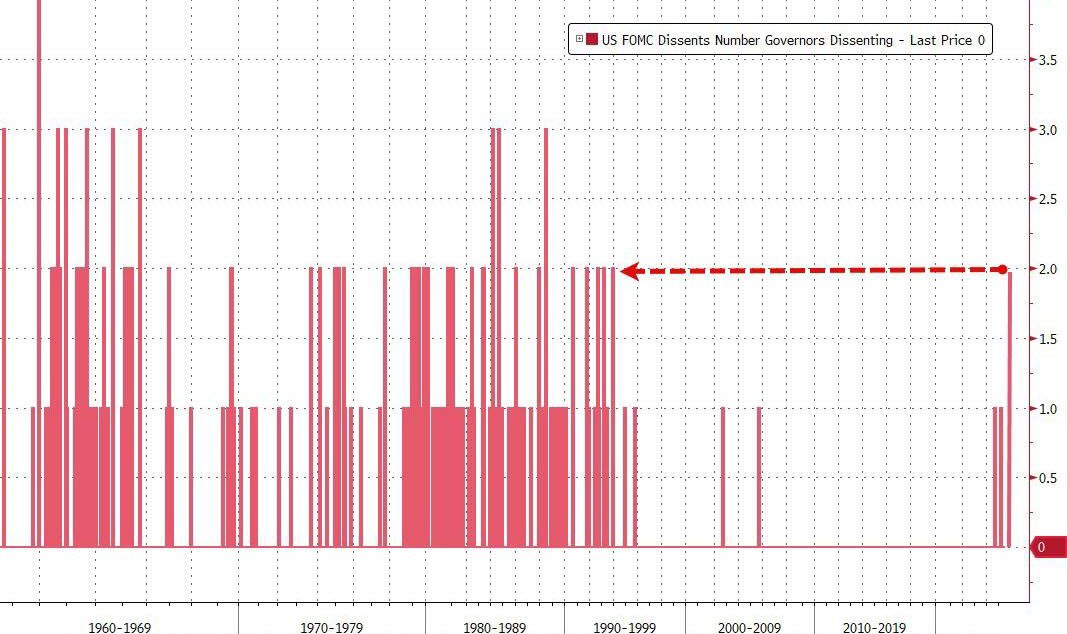The image size is (1067, 634).
Task: Select the 1960-1969 decade label
Action: [x=119, y=627]
